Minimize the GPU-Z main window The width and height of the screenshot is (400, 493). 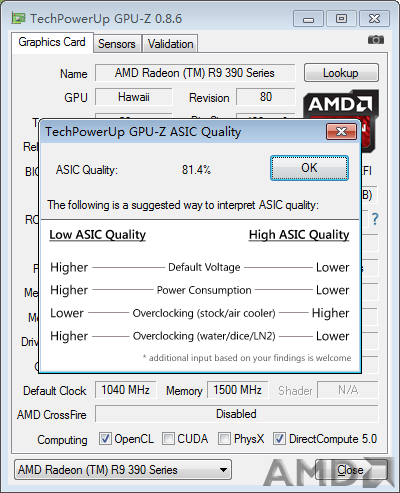coord(308,19)
